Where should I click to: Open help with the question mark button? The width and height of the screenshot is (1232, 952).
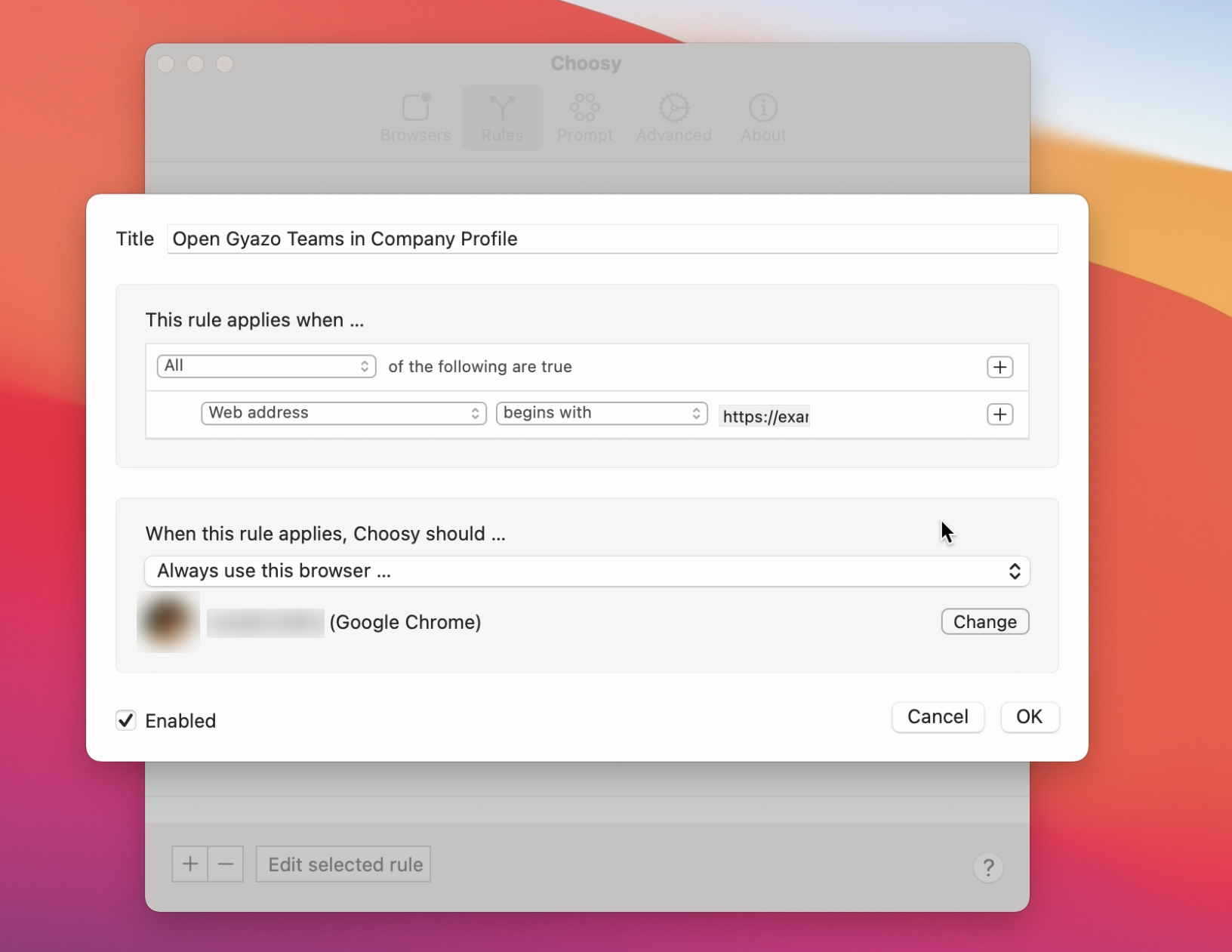[x=987, y=867]
